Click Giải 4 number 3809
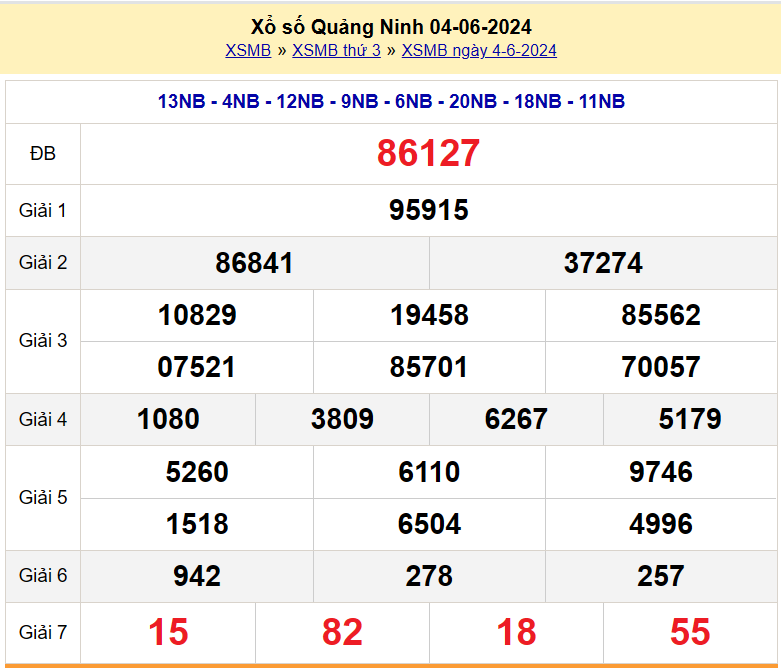Screen dimensions: 781x668 [342, 419]
